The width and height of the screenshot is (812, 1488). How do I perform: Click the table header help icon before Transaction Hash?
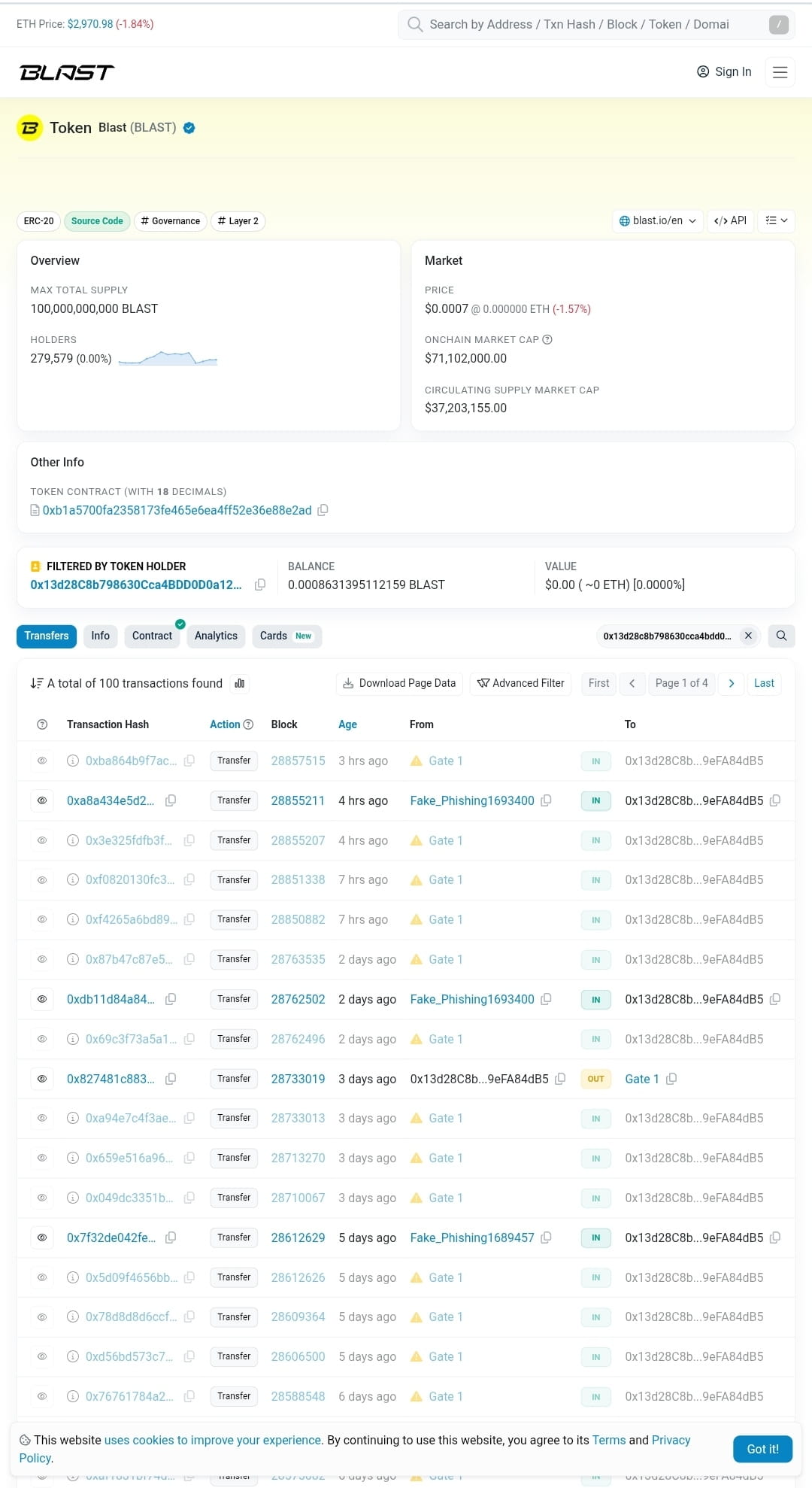click(42, 724)
